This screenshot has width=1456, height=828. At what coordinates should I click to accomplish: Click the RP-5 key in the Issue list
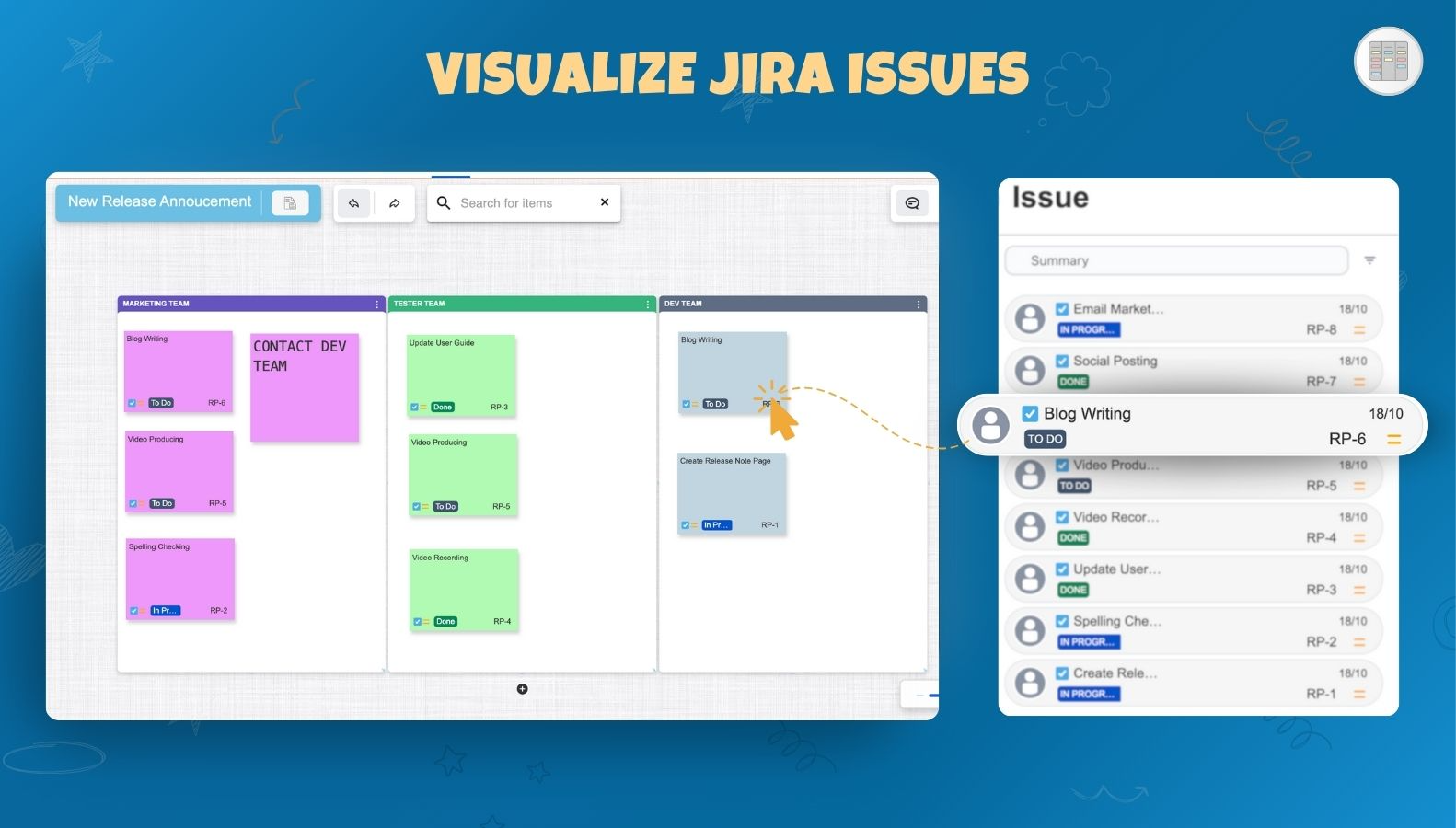tap(1322, 486)
